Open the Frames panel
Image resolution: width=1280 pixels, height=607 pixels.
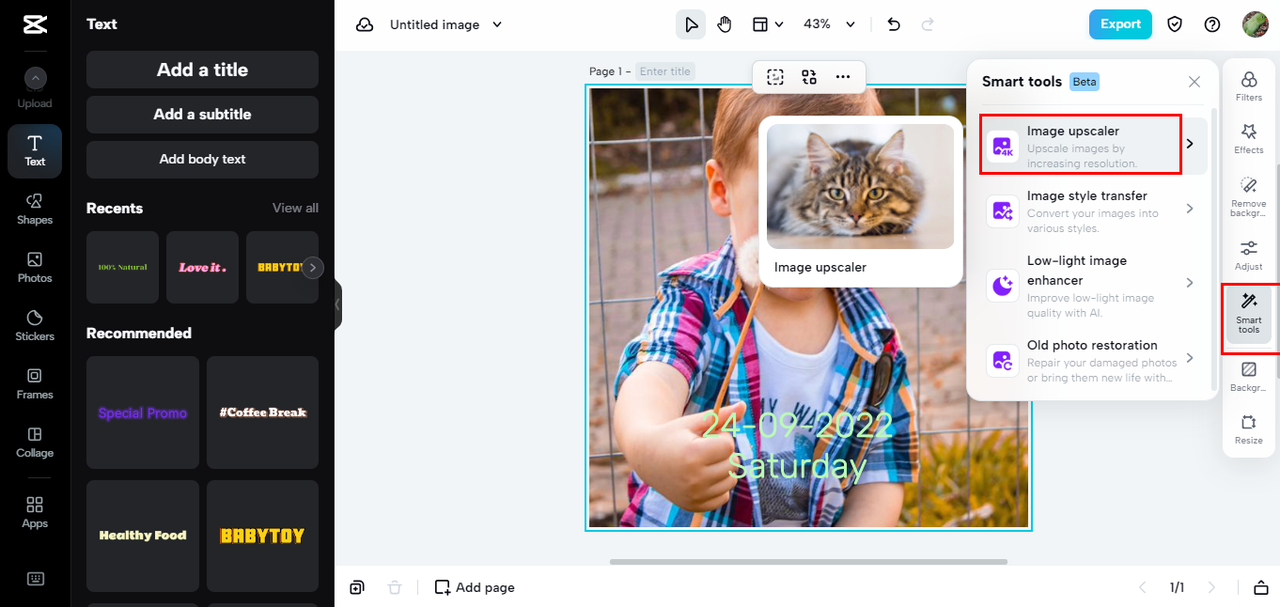click(x=35, y=383)
